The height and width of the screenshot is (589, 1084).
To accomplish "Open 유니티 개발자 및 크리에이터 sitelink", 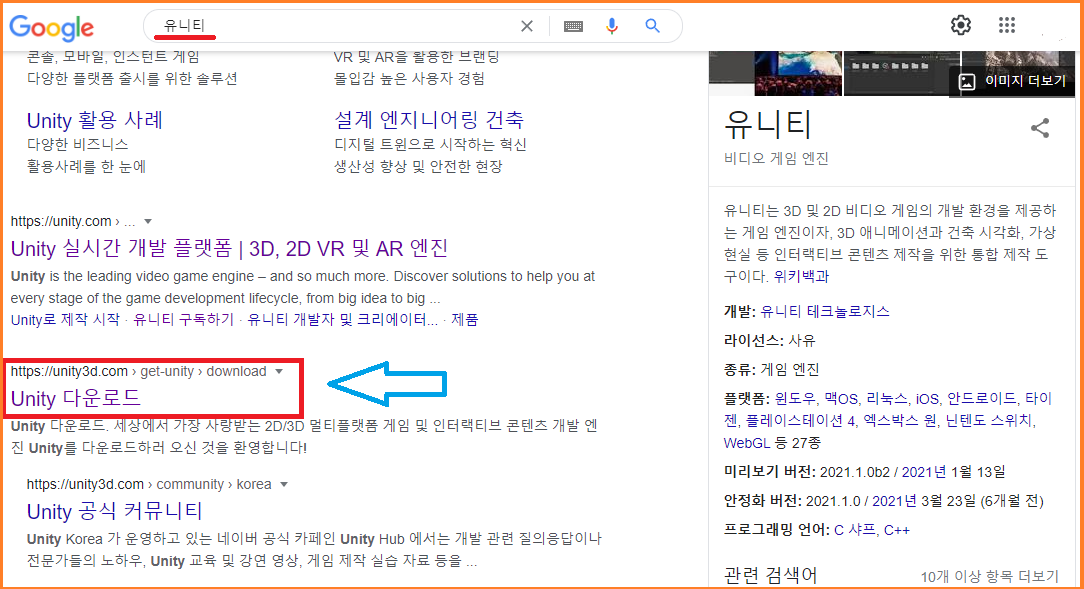I will [342, 319].
